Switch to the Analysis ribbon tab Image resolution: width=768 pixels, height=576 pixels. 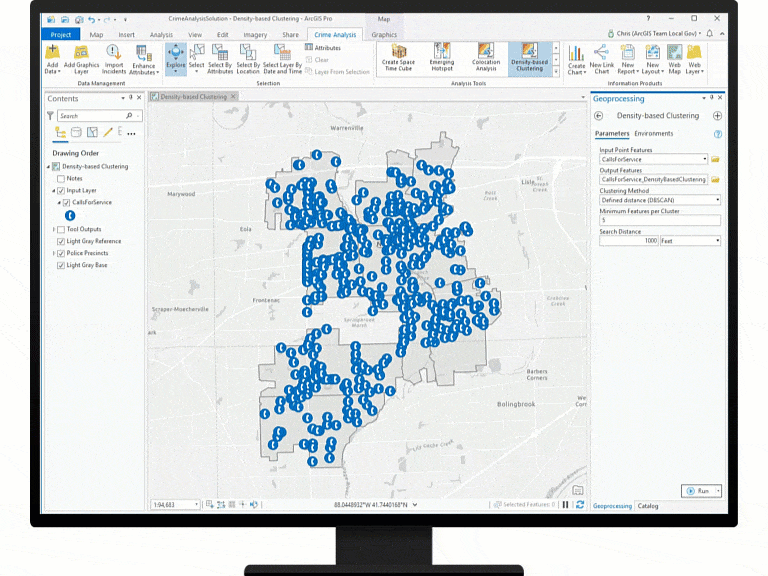(x=161, y=35)
